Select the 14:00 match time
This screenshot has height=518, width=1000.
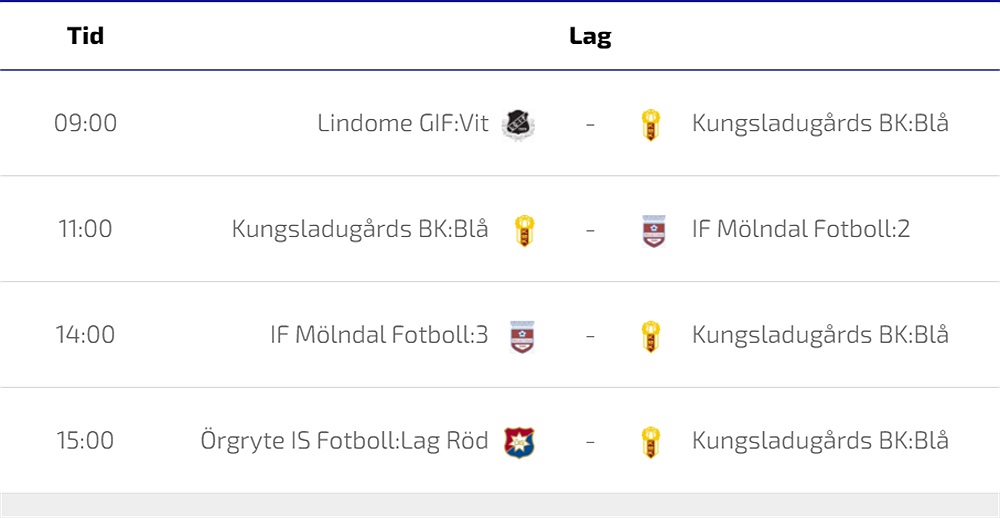point(85,335)
